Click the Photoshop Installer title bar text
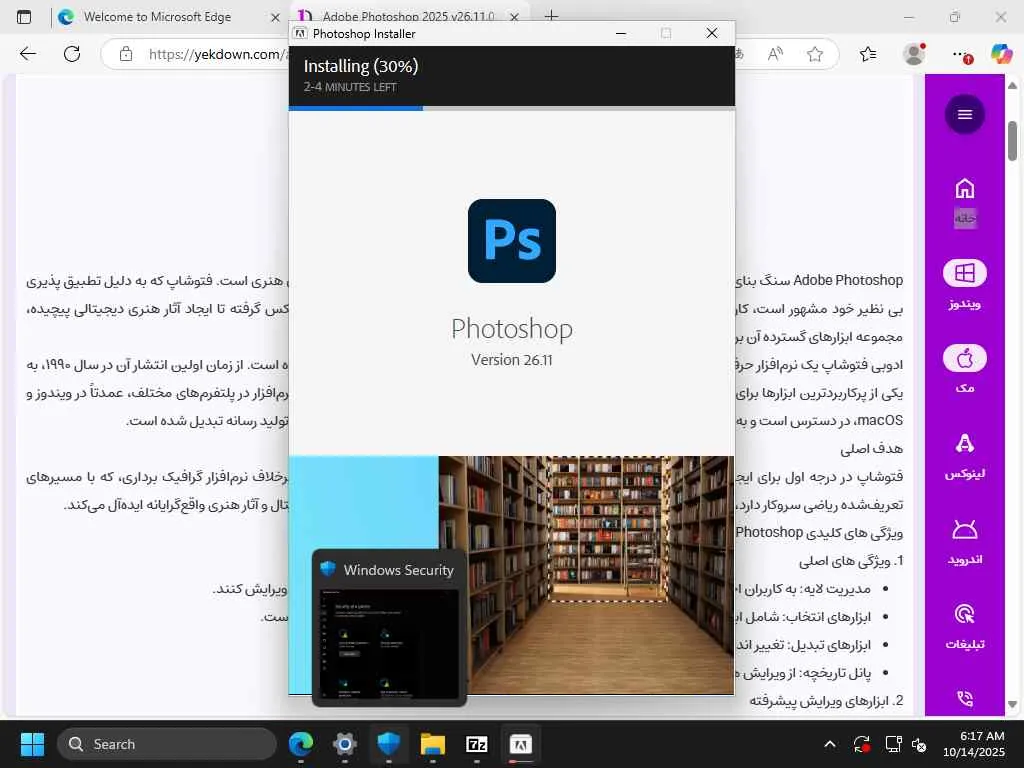Viewport: 1024px width, 768px height. pos(364,33)
